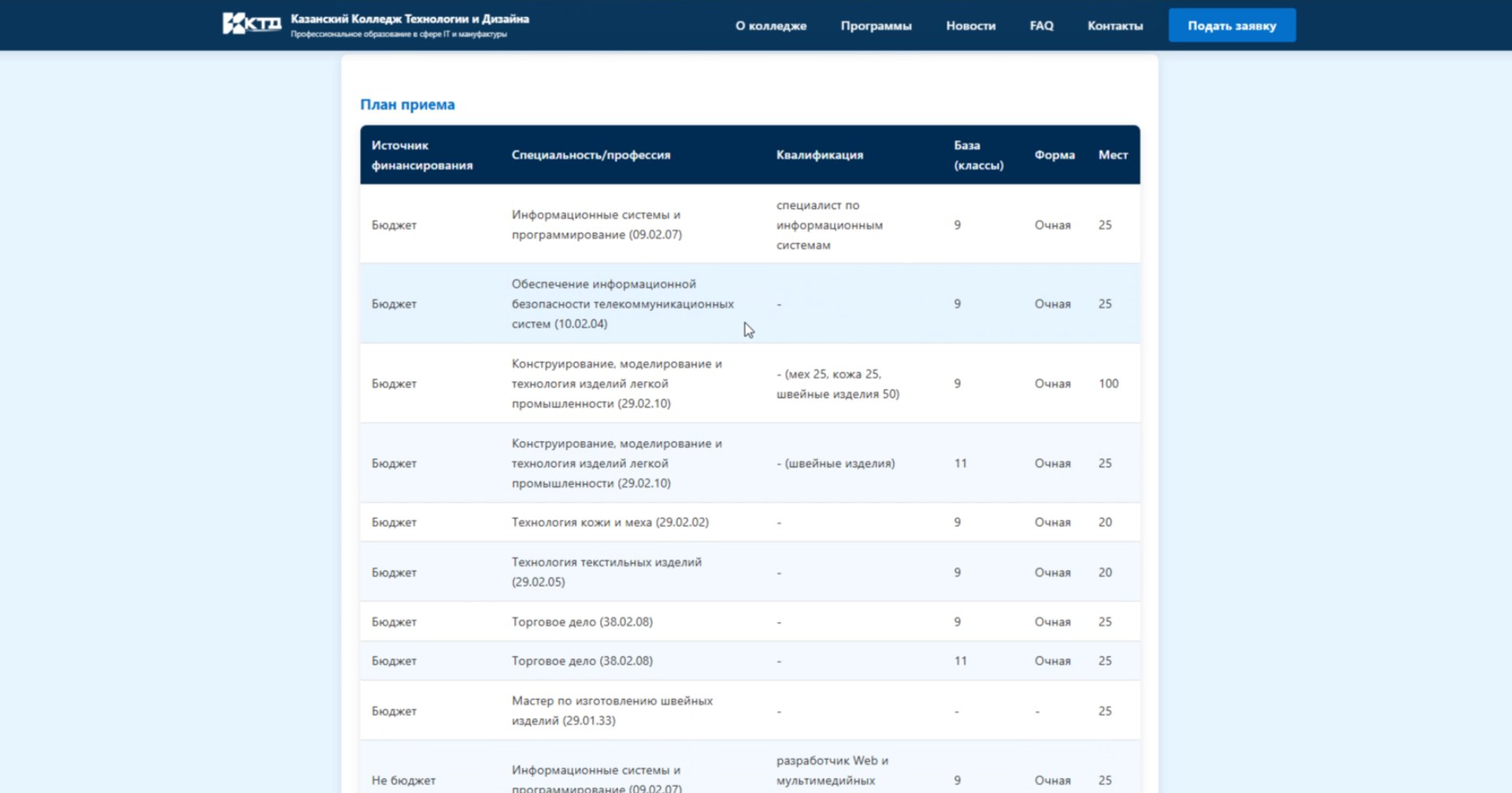Click the Специальность/профессия column header
The width and height of the screenshot is (1512, 793).
pos(591,155)
